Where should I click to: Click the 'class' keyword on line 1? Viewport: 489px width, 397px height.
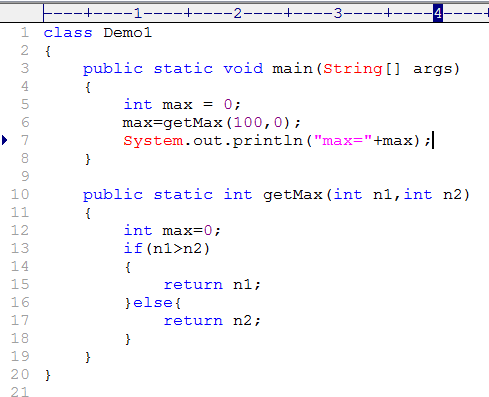point(68,33)
